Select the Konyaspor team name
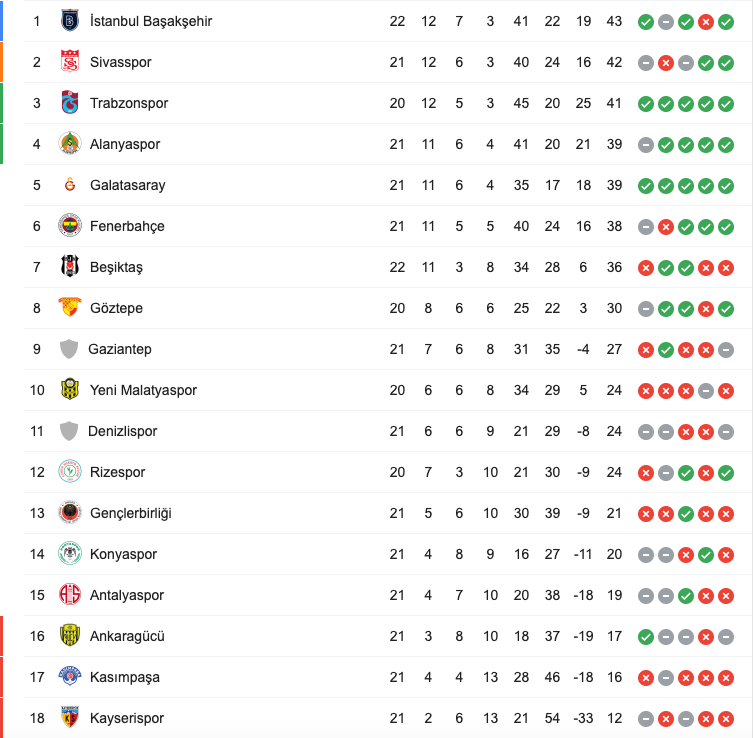Image resolution: width=753 pixels, height=738 pixels. 123,554
